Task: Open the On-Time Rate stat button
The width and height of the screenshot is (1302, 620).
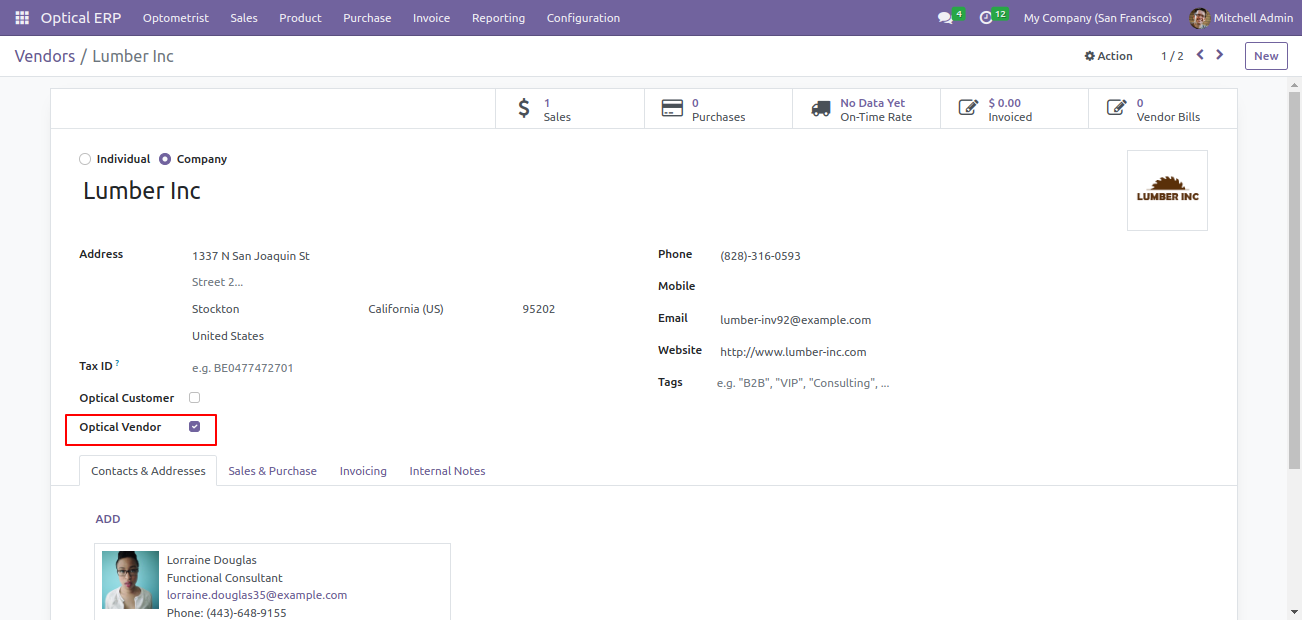Action: [x=866, y=109]
